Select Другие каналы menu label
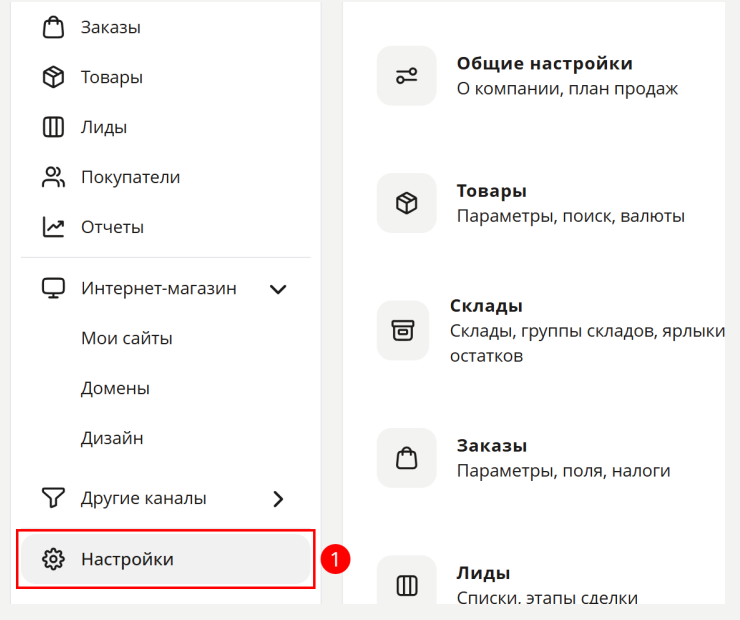Viewport: 740px width, 620px height. click(x=143, y=498)
